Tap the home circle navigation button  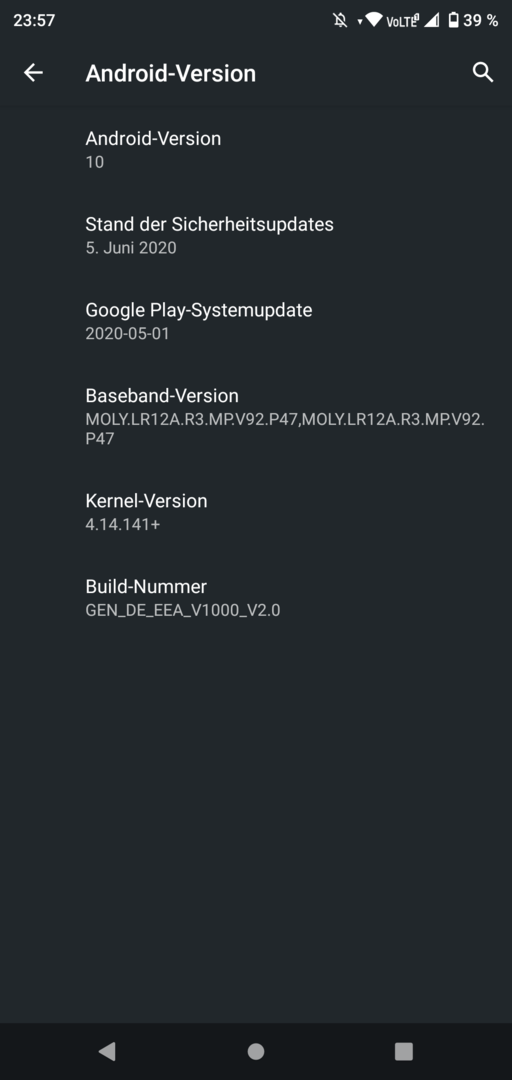pos(256,1051)
